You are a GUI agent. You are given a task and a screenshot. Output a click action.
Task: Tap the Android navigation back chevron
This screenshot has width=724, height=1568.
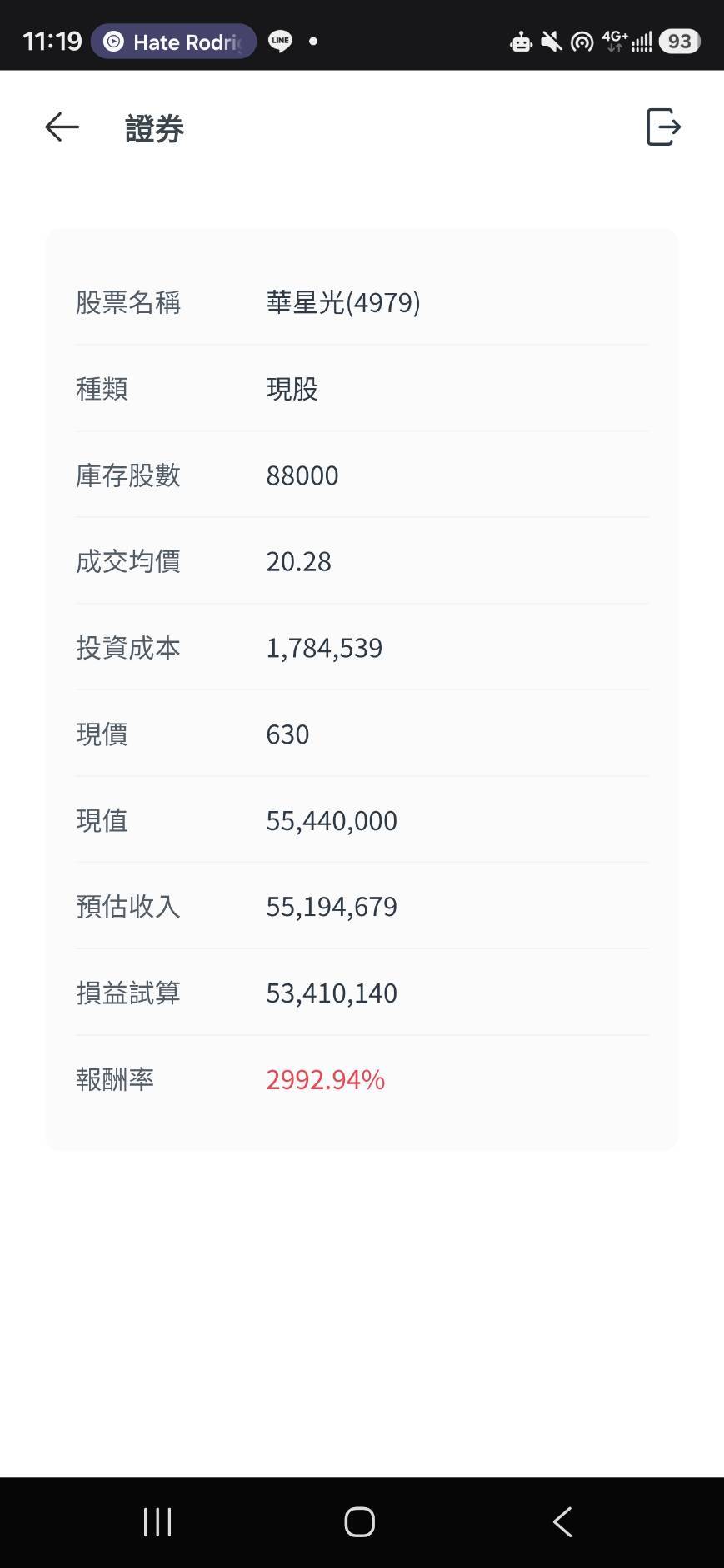(562, 1522)
